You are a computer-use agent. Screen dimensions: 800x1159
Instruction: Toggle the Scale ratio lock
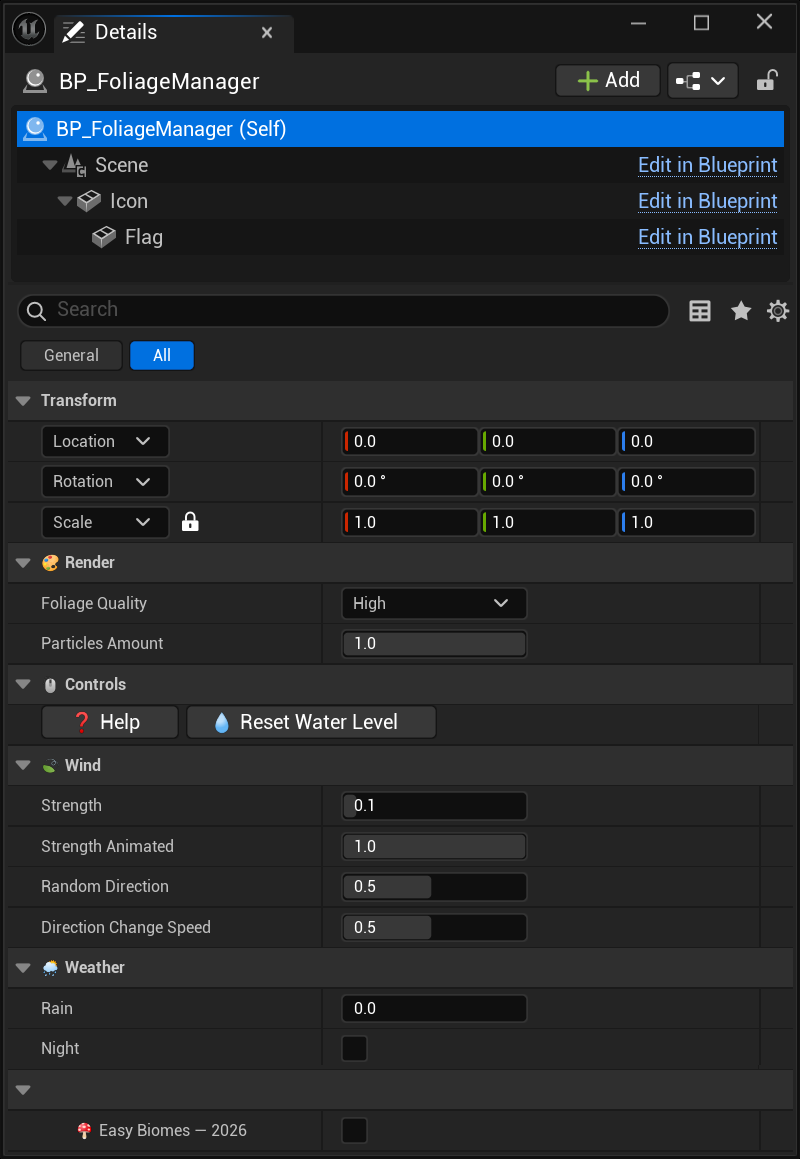[190, 522]
